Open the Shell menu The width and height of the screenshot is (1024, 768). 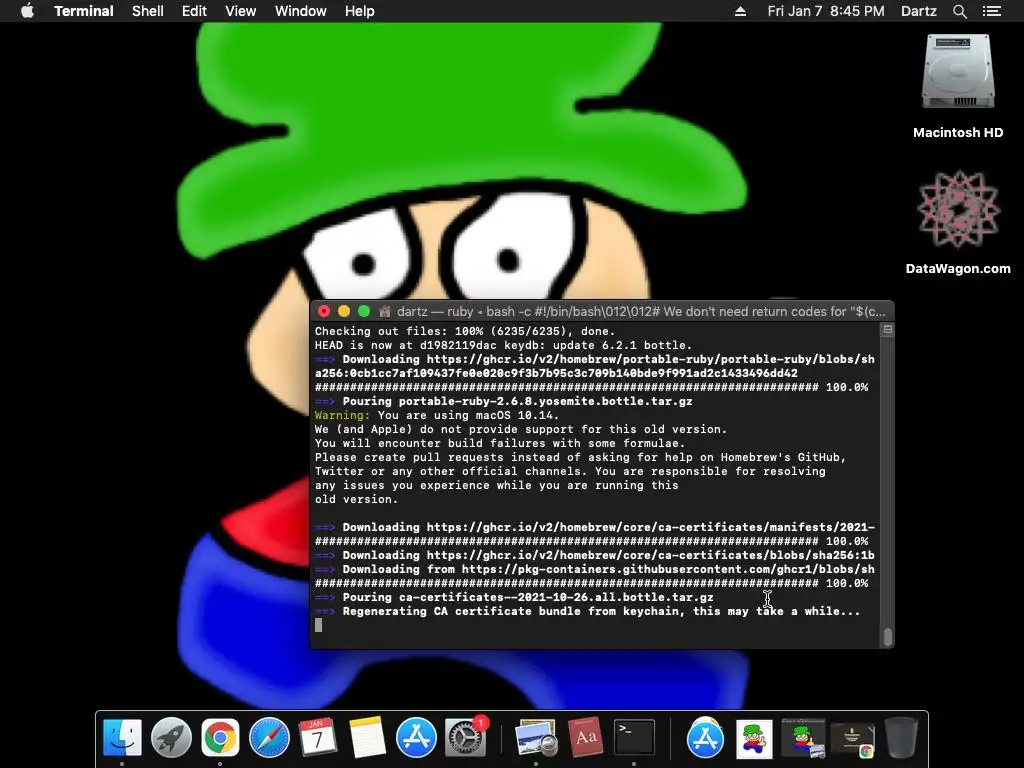pyautogui.click(x=148, y=11)
